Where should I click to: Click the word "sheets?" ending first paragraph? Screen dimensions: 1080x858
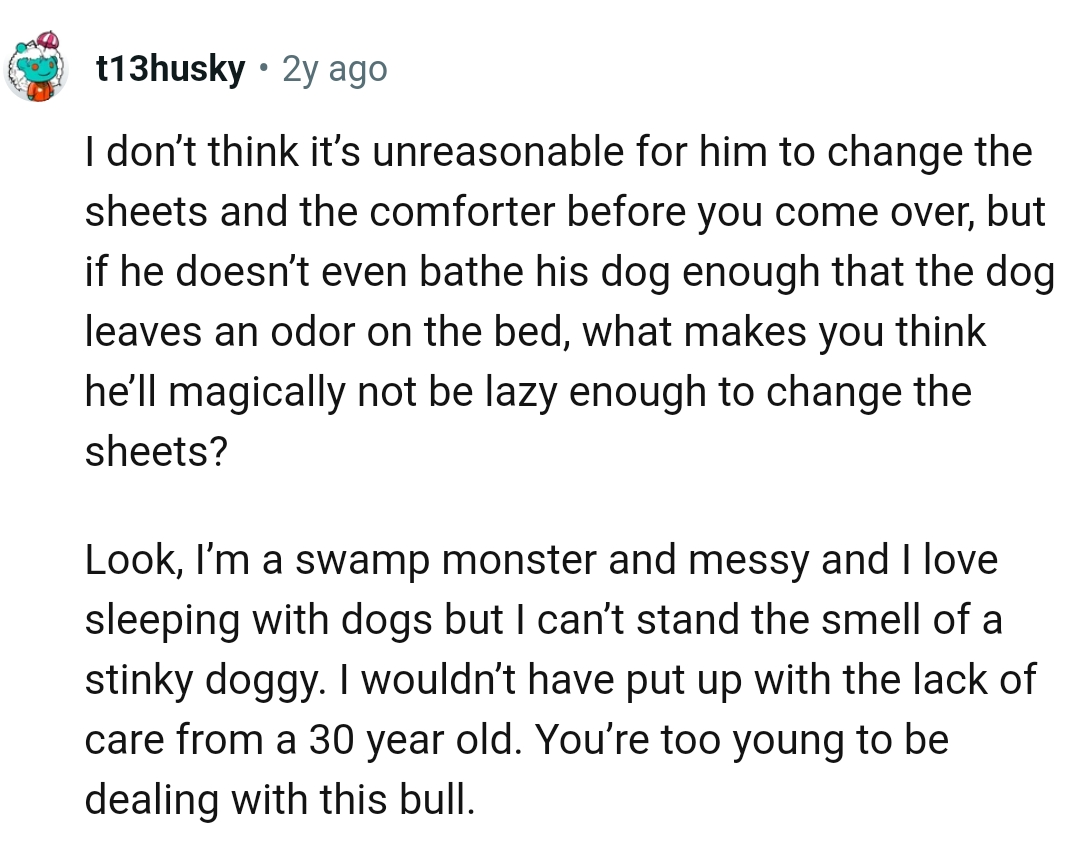point(156,451)
